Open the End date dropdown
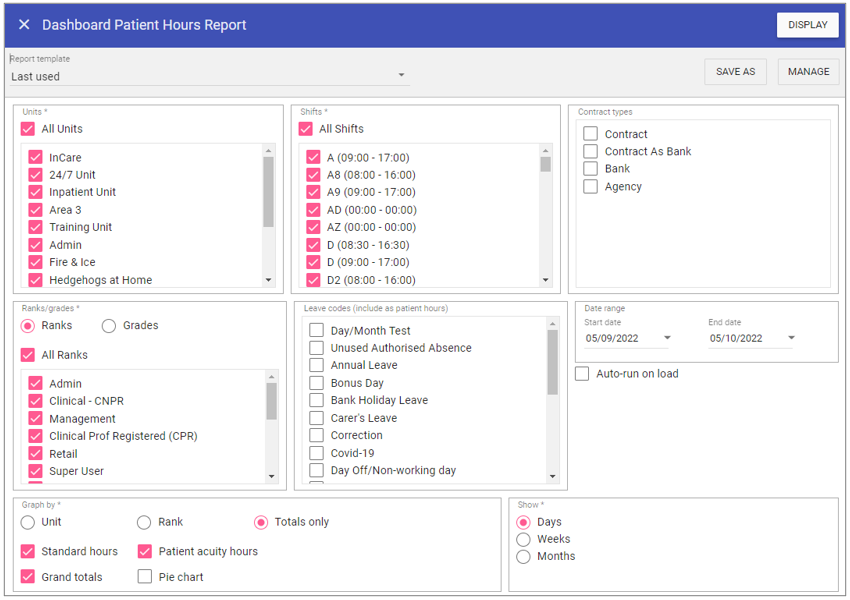The width and height of the screenshot is (850, 600). point(791,339)
